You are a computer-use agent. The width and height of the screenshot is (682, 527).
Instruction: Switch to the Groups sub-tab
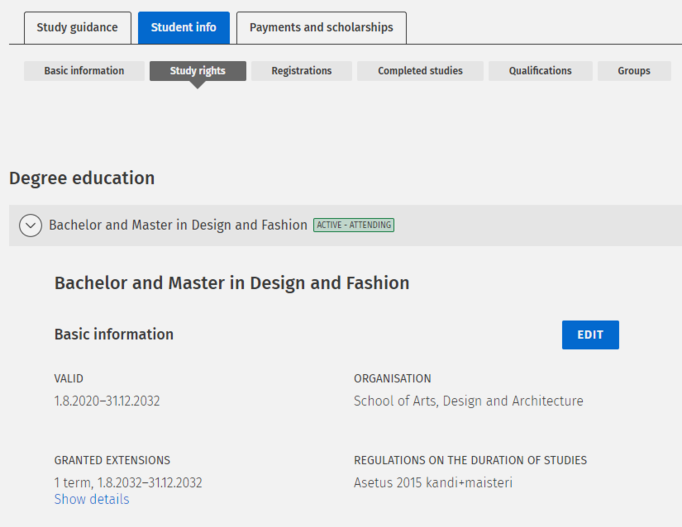point(634,71)
